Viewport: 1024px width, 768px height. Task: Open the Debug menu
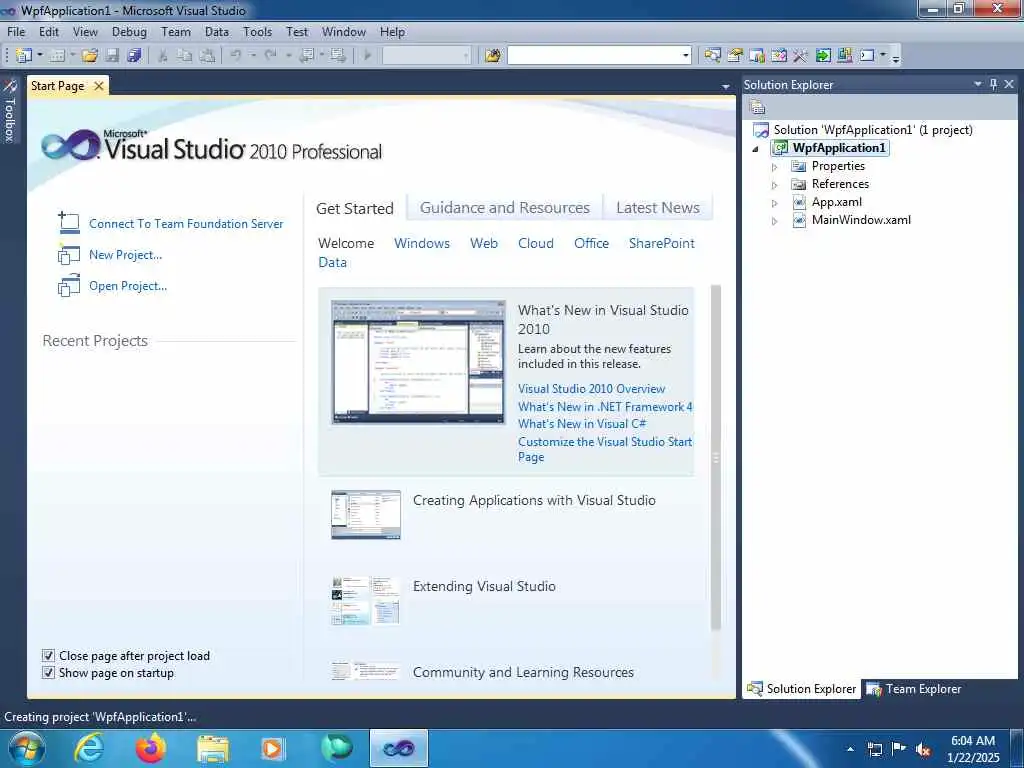point(129,32)
